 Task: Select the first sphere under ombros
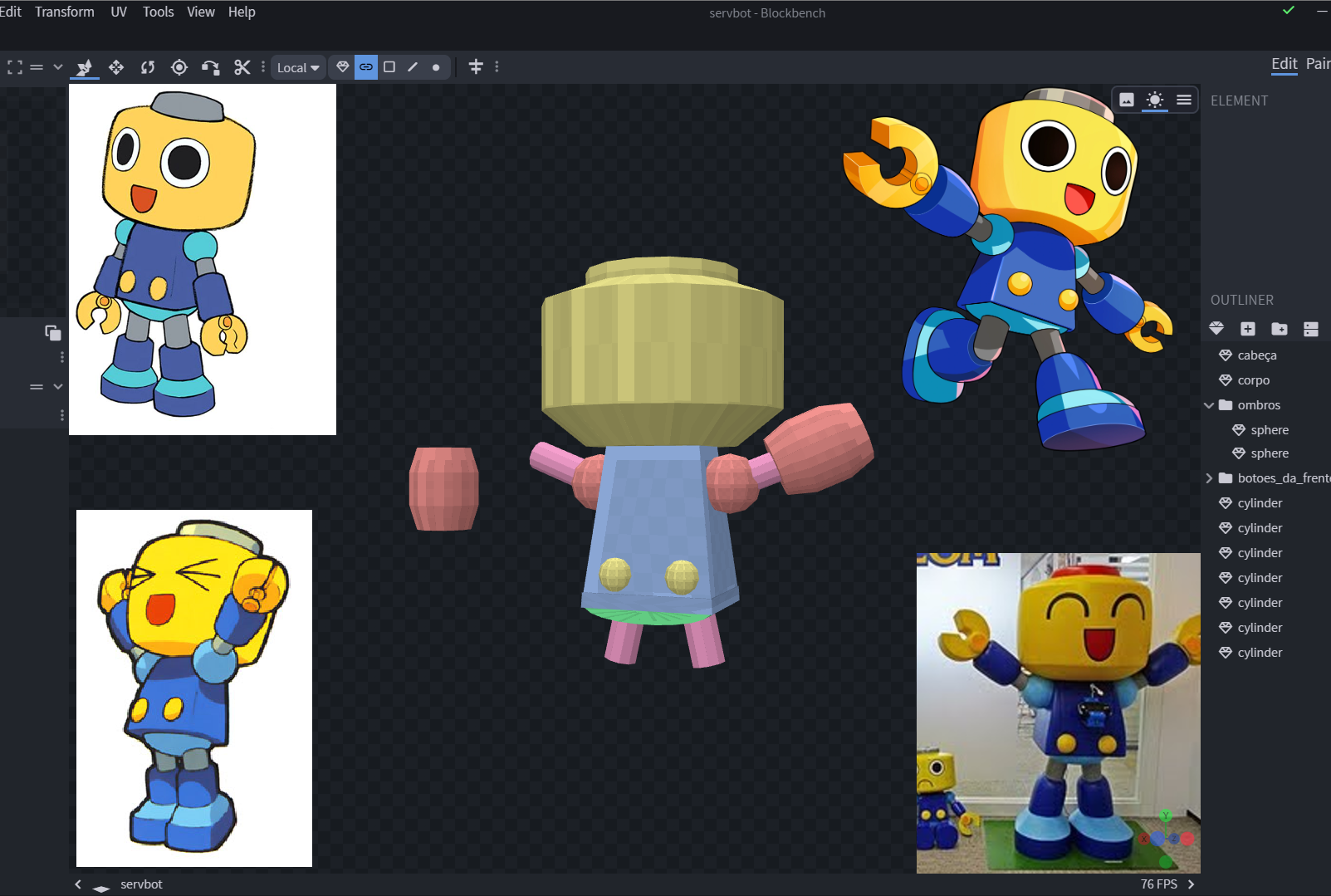tap(1266, 430)
